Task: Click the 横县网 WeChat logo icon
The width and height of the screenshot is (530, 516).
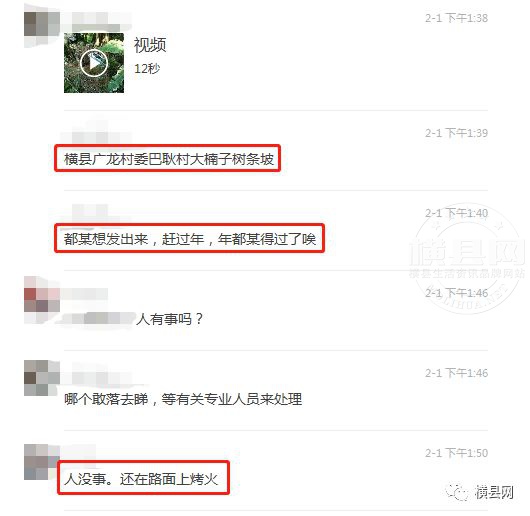Action: click(458, 492)
